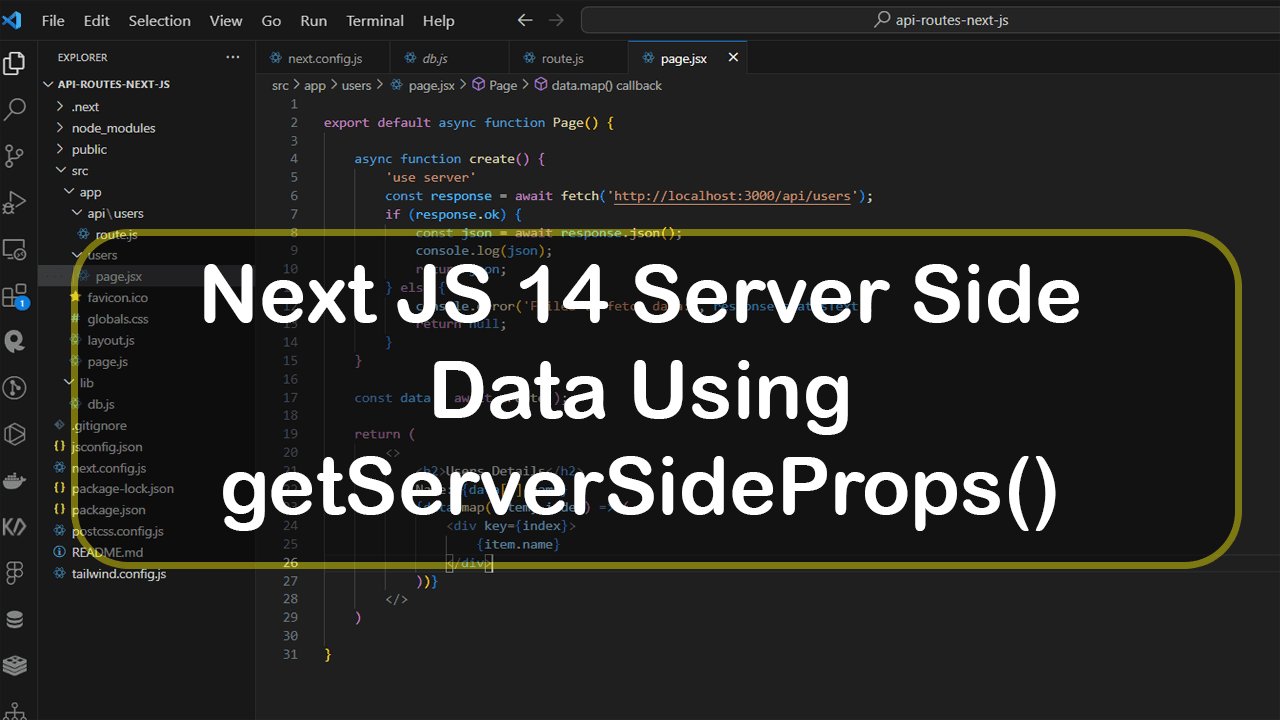
Task: Click the VS Code logo icon
Action: click(x=12, y=20)
